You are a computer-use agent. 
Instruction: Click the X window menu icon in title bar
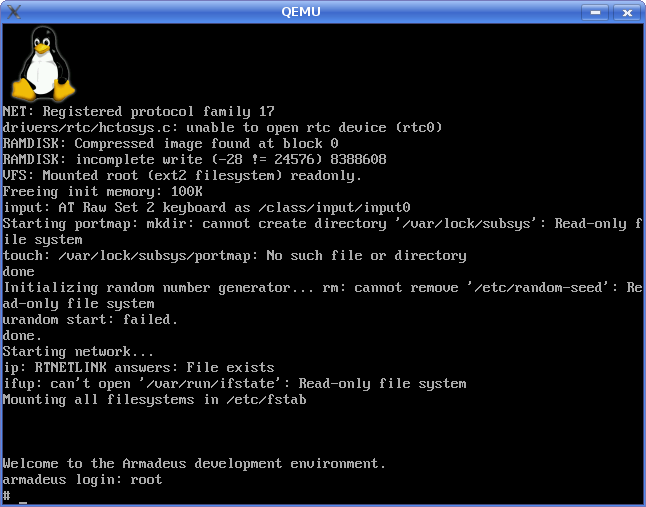click(x=14, y=11)
